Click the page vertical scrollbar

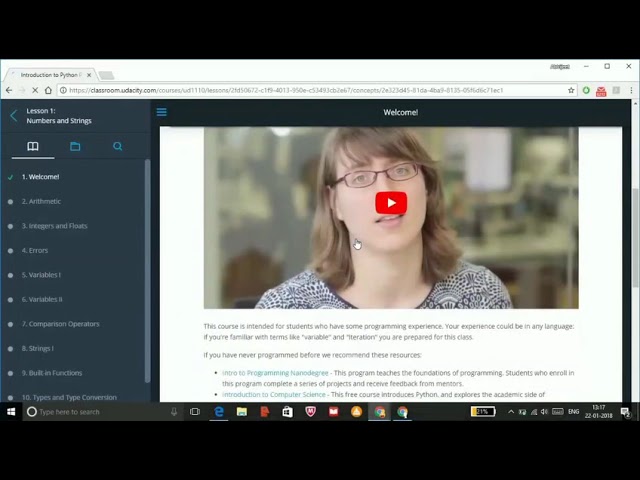[x=636, y=237]
